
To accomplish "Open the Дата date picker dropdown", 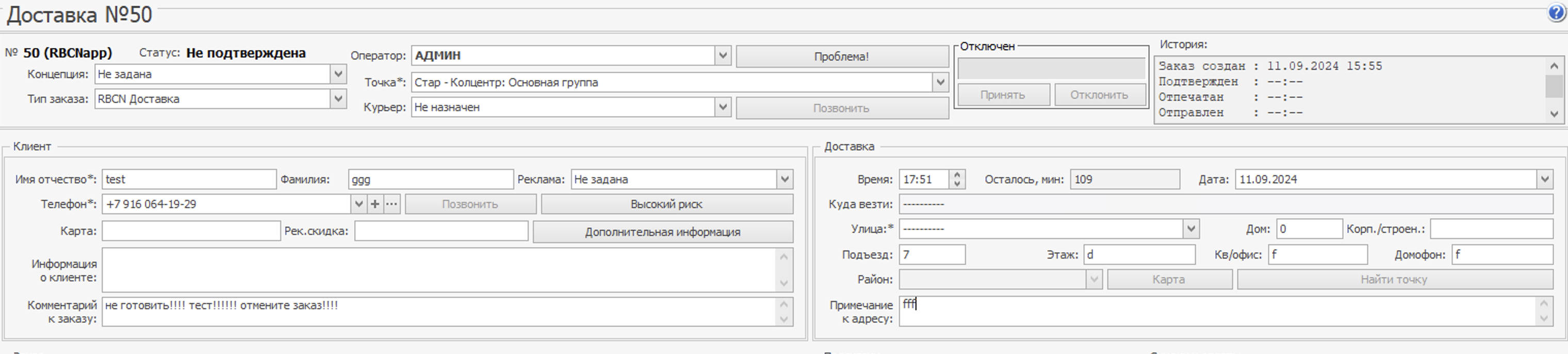I will 1545,179.
